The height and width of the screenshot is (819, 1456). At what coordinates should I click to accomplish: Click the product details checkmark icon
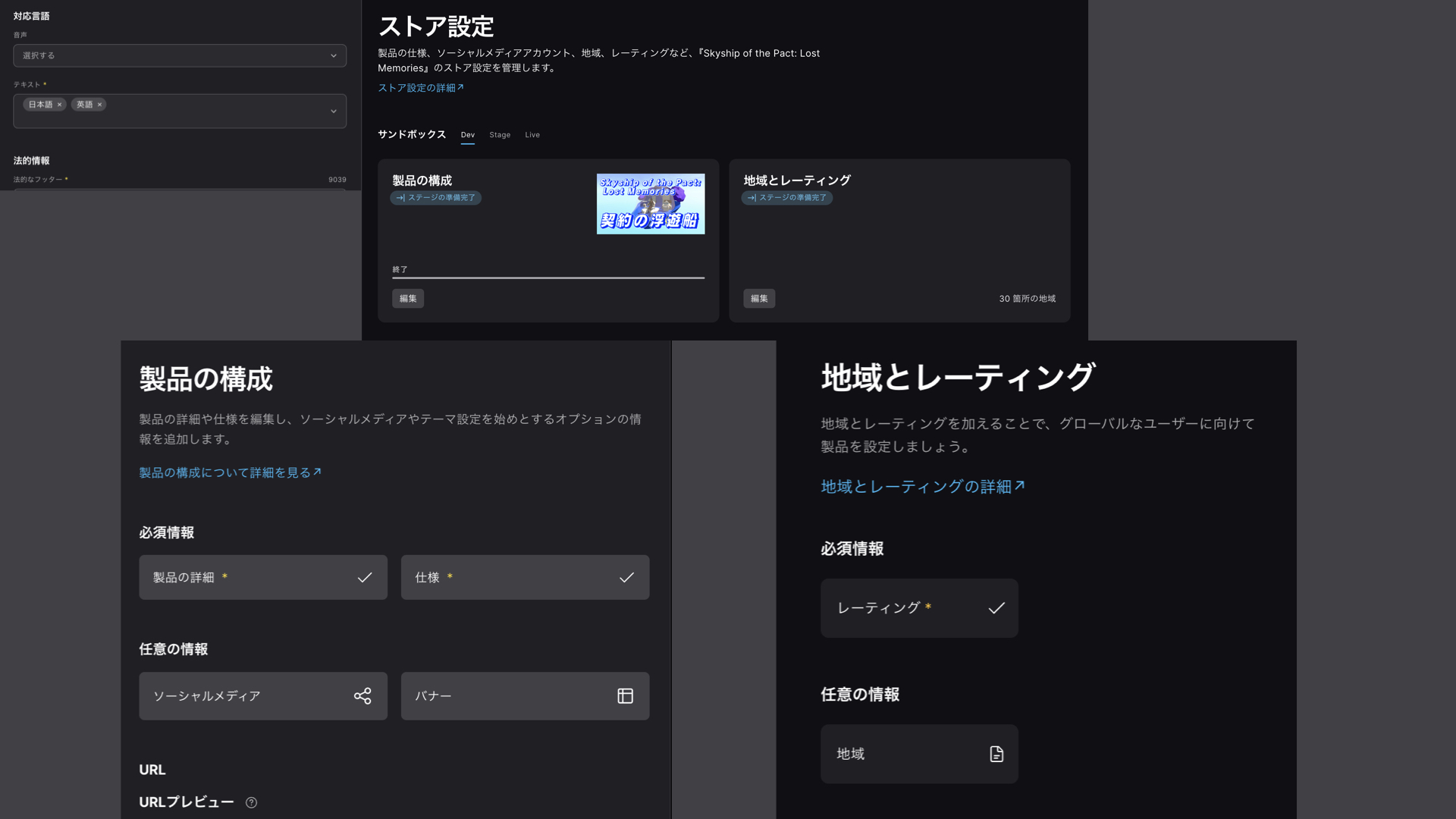[365, 578]
